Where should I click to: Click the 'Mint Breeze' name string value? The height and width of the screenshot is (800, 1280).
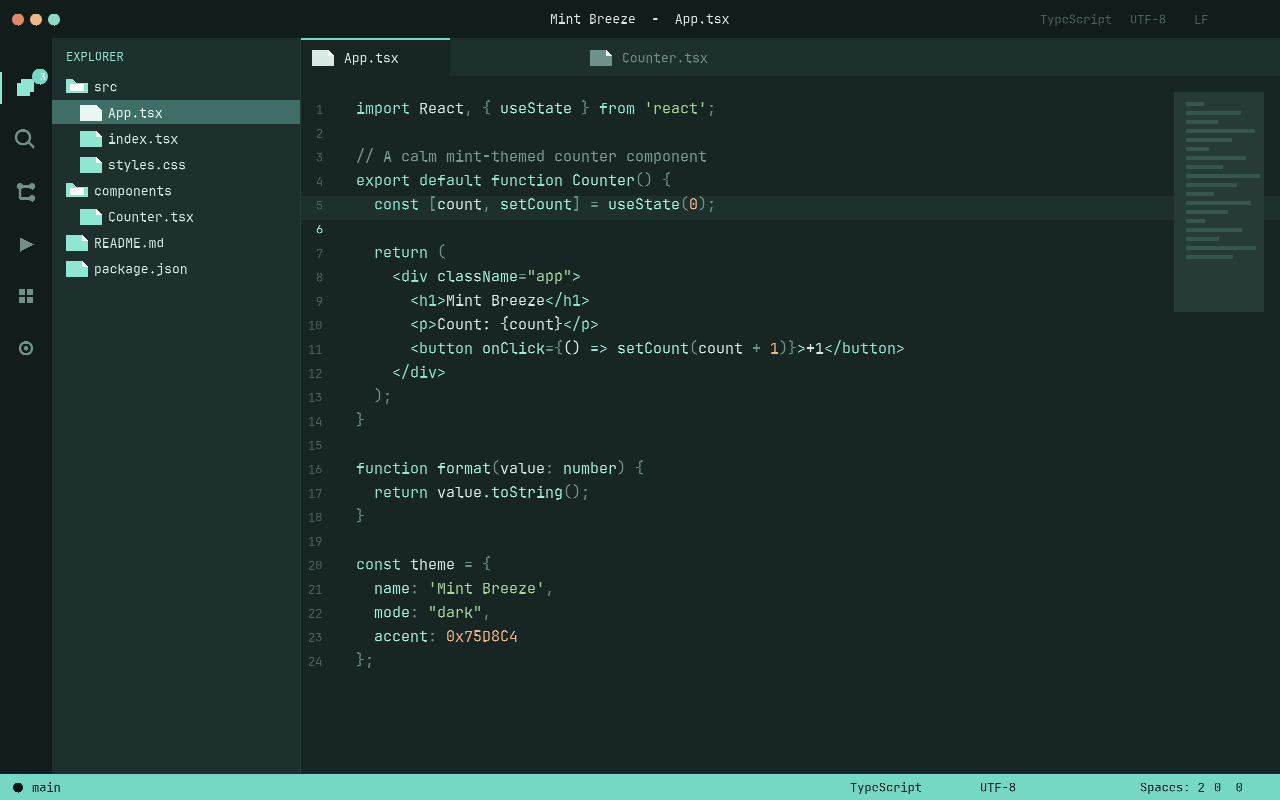coord(486,589)
